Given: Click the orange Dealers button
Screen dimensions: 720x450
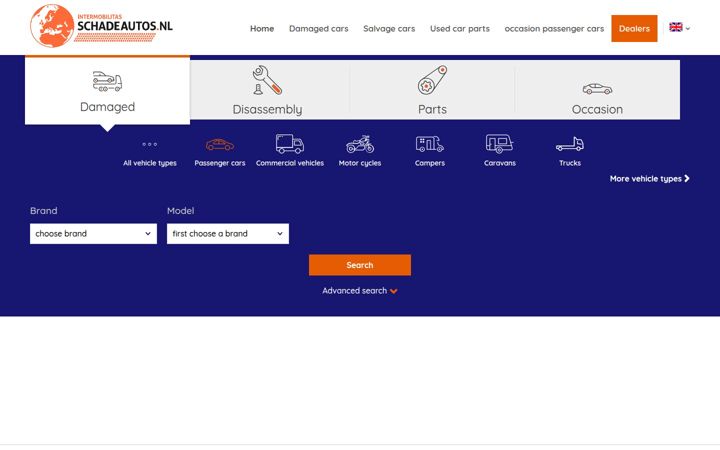Looking at the screenshot, I should click(x=634, y=28).
